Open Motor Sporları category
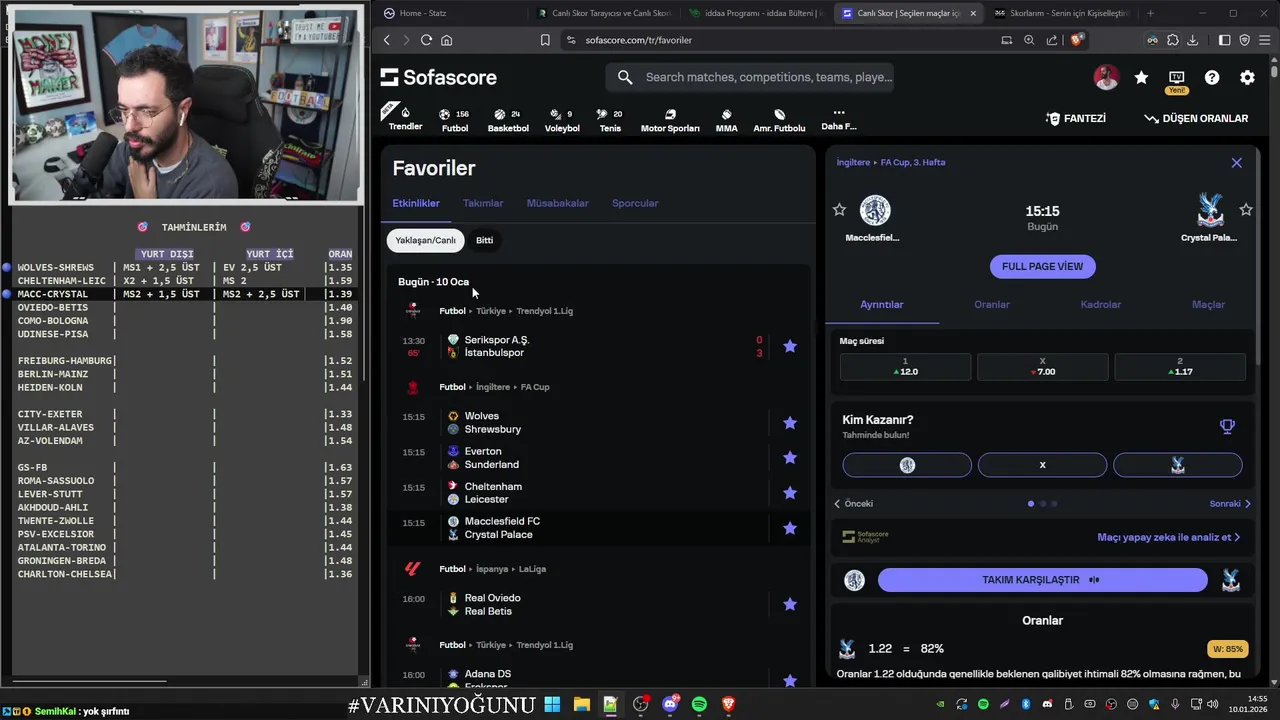The image size is (1280, 720). click(670, 120)
